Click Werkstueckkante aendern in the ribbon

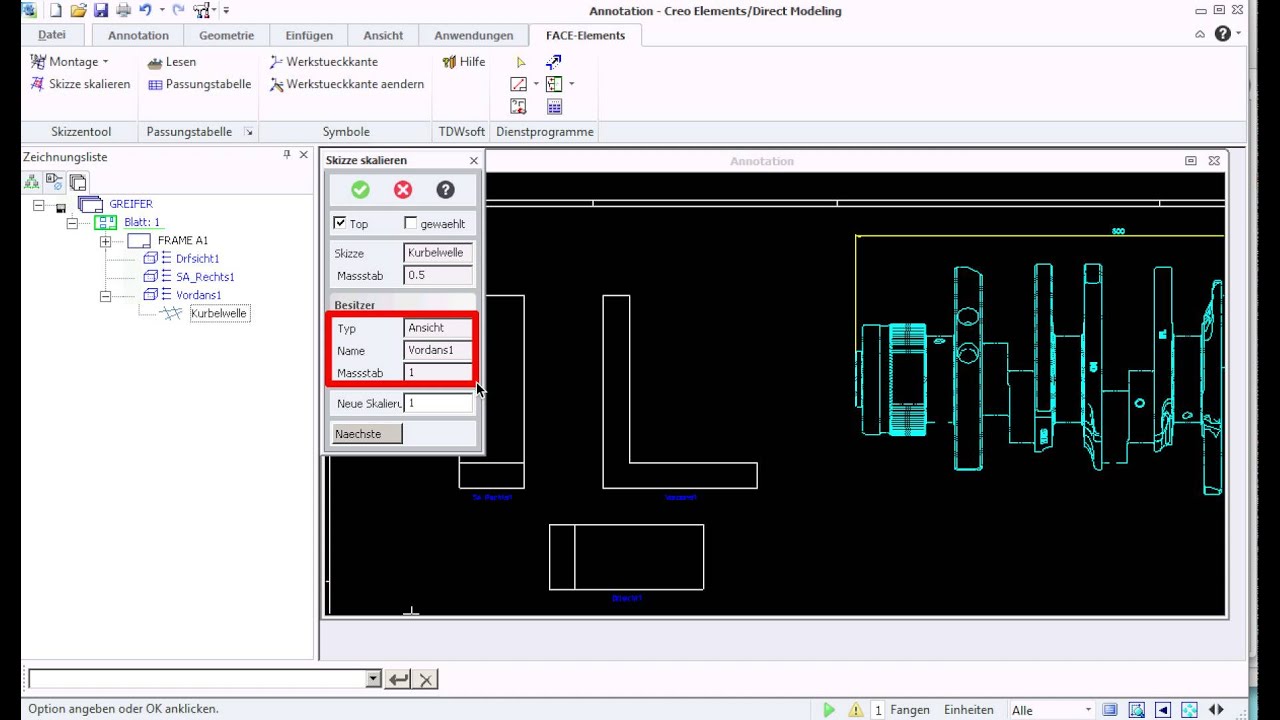[347, 84]
